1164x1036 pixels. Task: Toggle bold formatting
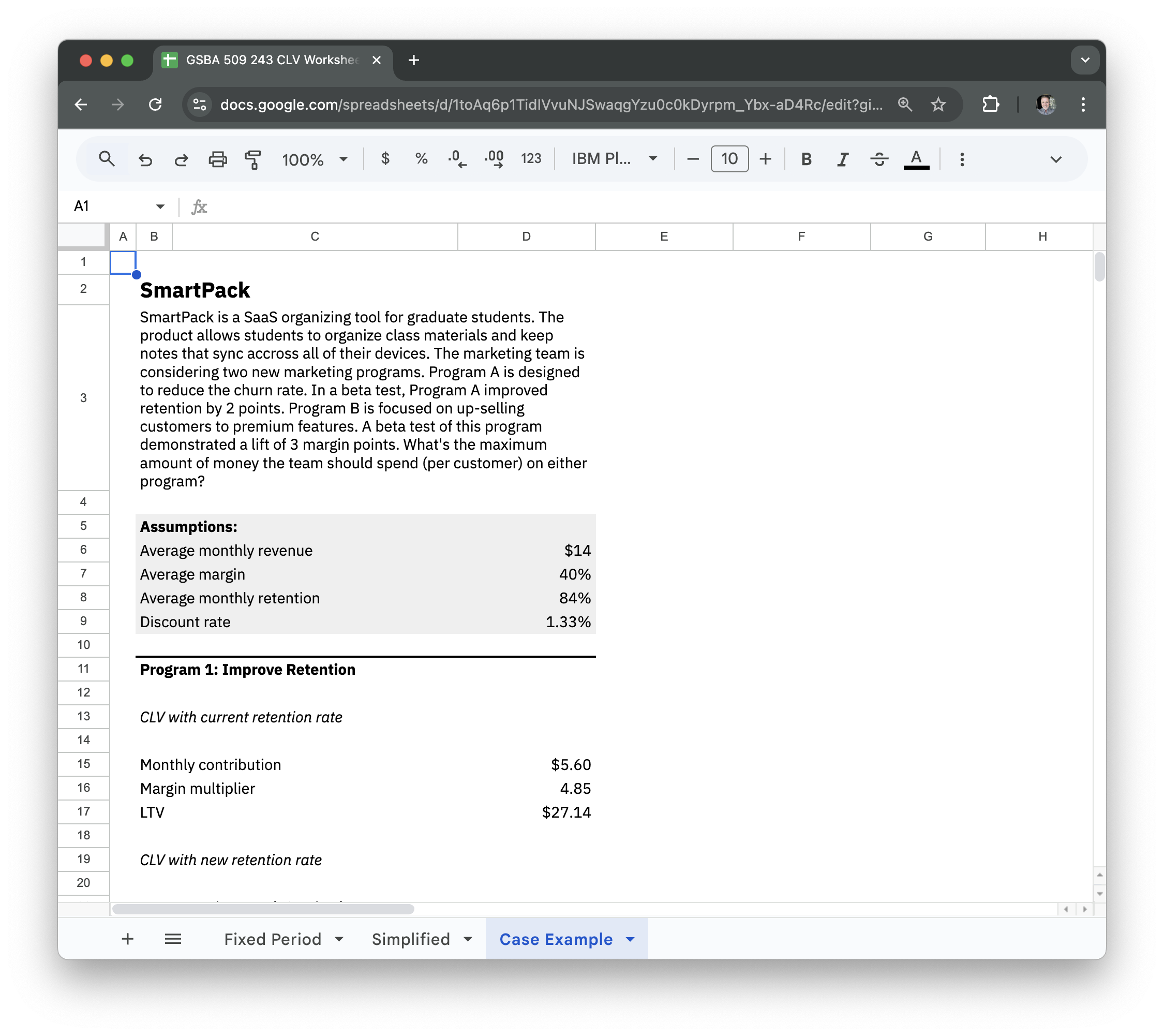click(x=806, y=159)
